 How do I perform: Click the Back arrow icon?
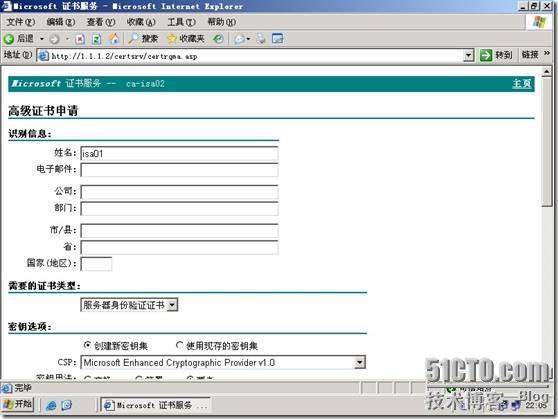(x=9, y=38)
